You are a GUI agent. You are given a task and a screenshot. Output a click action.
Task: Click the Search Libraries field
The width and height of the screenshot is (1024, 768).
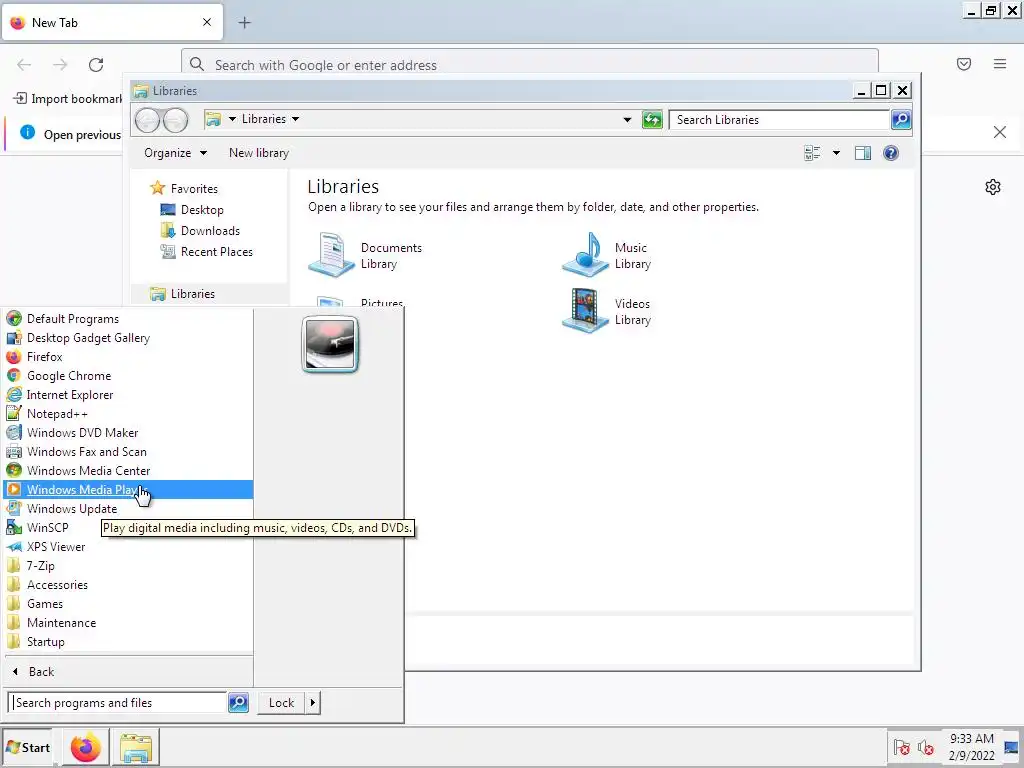pyautogui.click(x=780, y=120)
